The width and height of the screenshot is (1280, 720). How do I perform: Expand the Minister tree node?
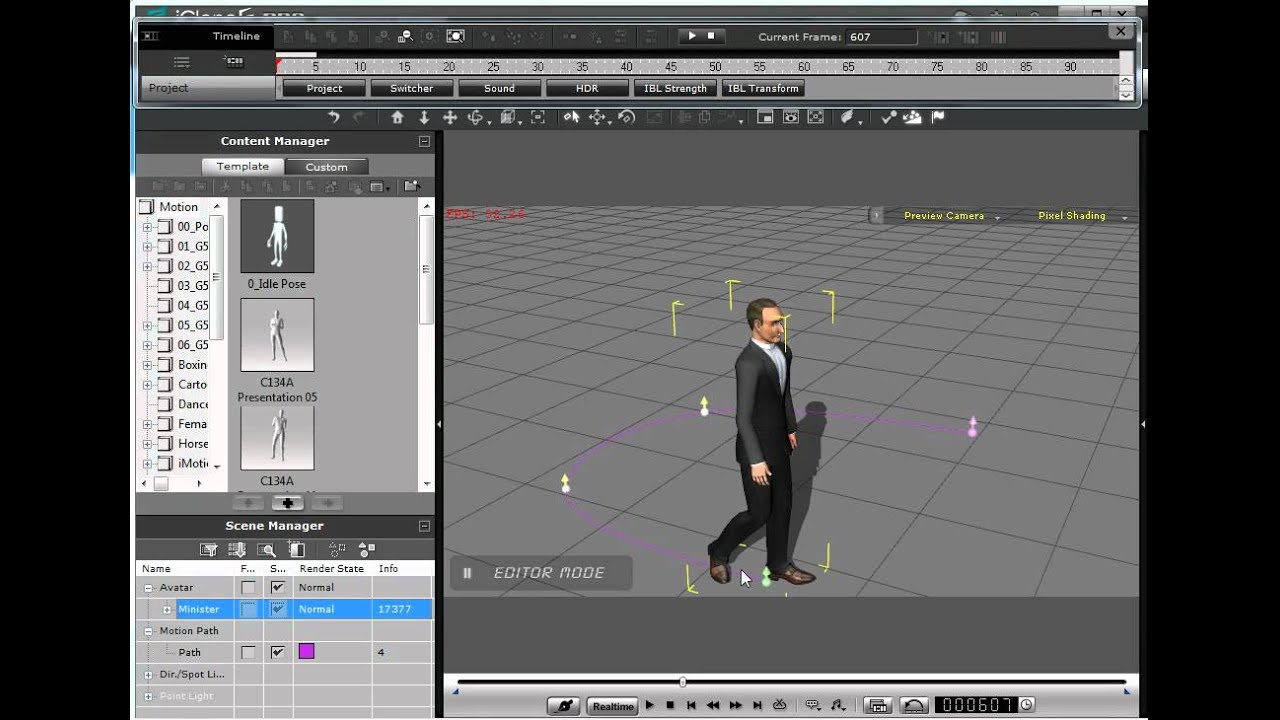coord(167,609)
